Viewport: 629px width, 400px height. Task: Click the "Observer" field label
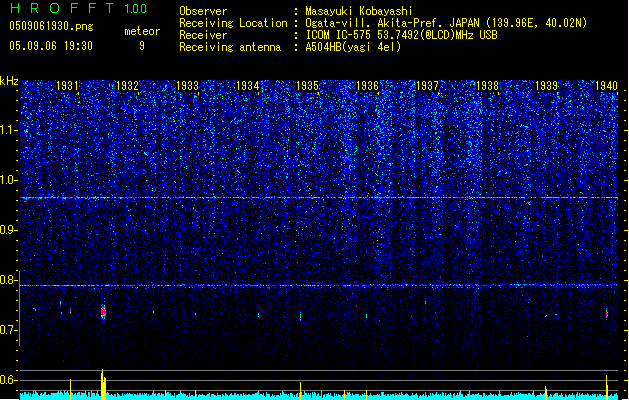(x=203, y=11)
